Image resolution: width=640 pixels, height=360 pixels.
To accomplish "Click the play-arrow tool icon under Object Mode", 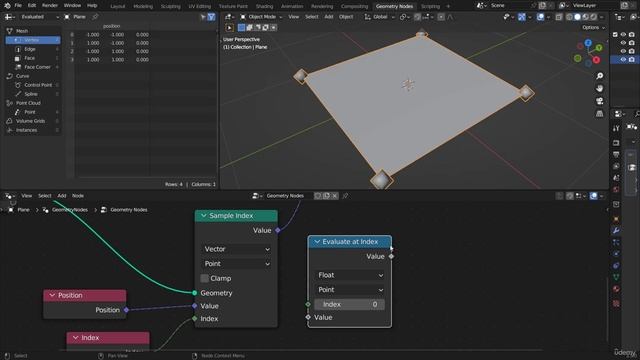I will pos(229,27).
